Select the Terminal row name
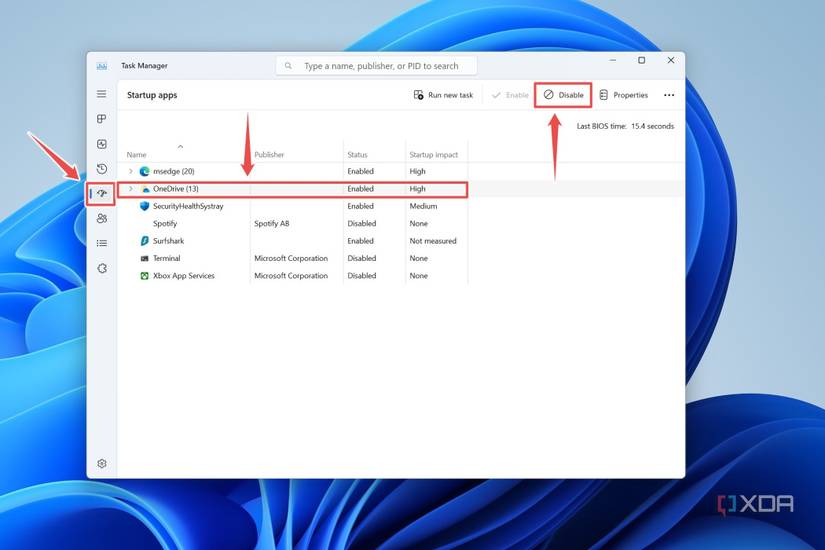The width and height of the screenshot is (825, 550). (x=166, y=258)
